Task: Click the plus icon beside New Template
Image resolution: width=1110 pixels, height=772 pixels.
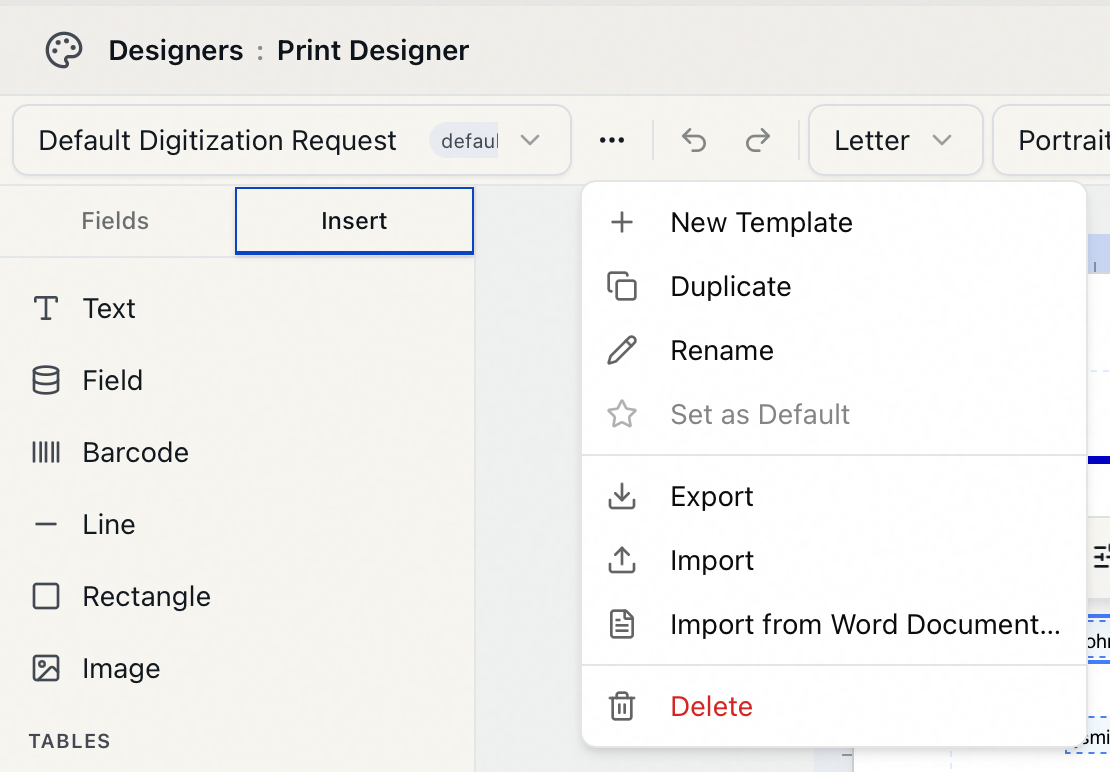Action: click(x=622, y=222)
